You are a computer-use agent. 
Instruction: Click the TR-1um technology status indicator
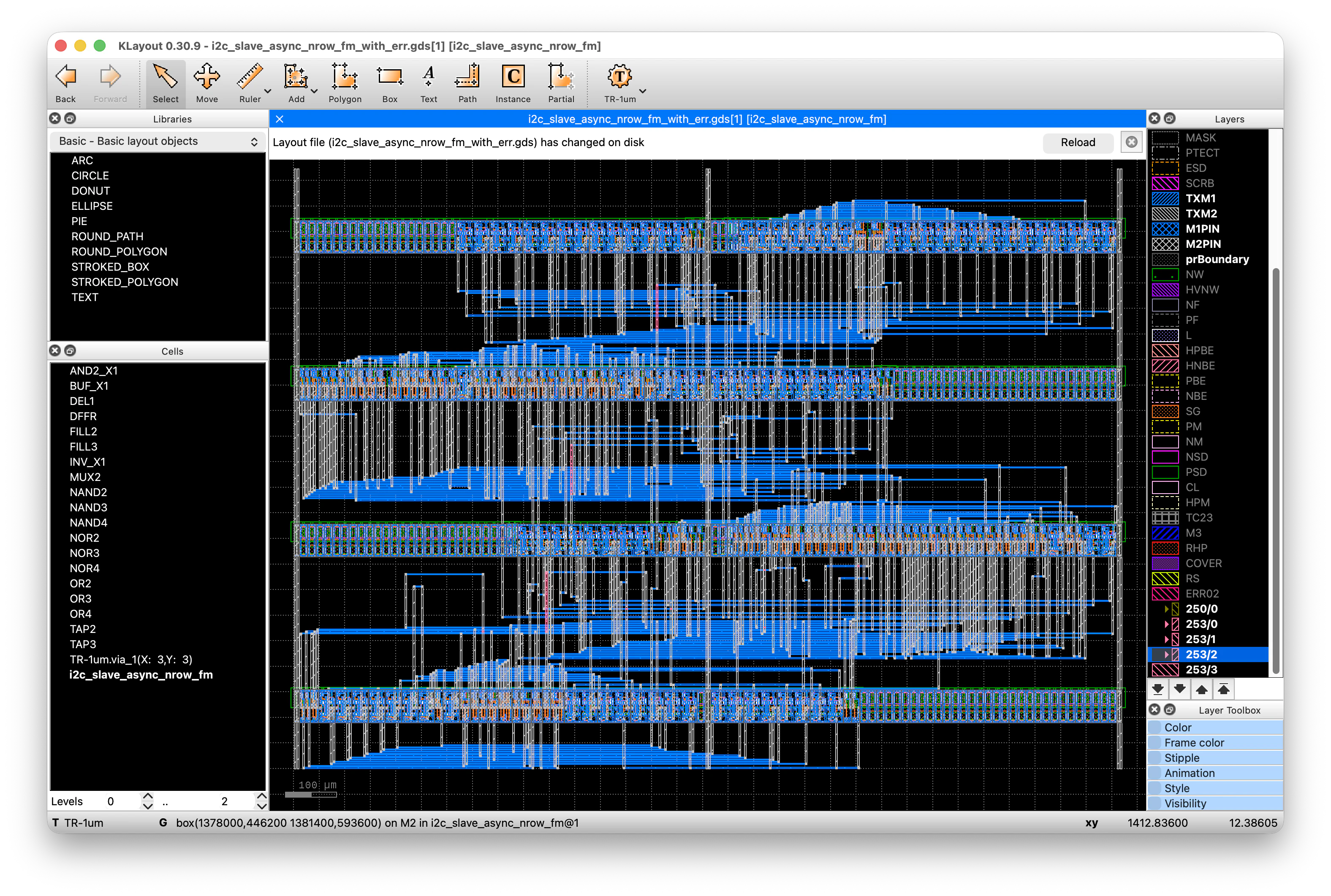pyautogui.click(x=78, y=823)
